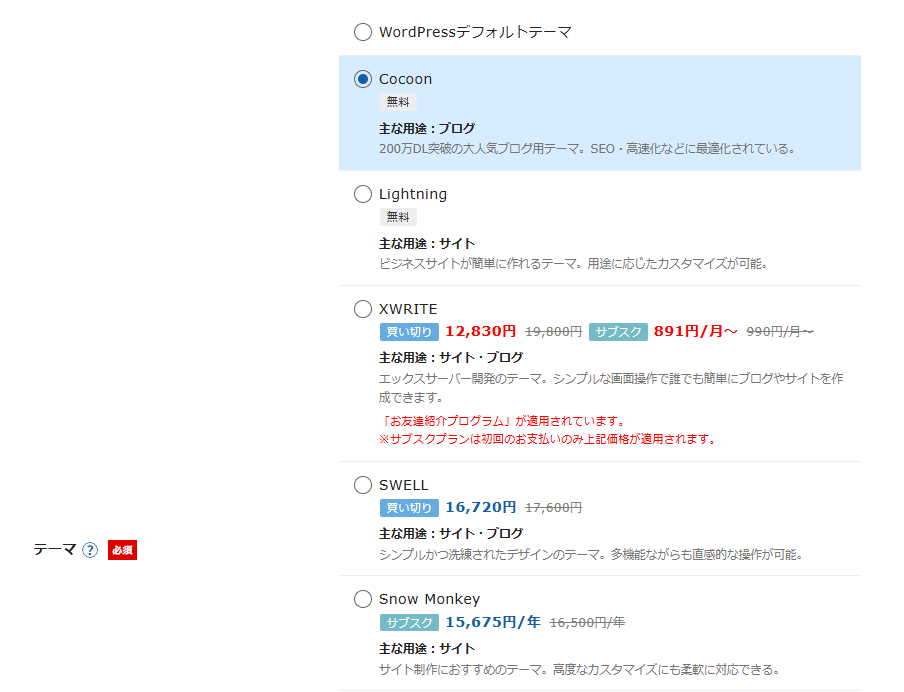This screenshot has width=904, height=692.
Task: Click the Snow Monkey description about サイト制作
Action: tap(579, 670)
